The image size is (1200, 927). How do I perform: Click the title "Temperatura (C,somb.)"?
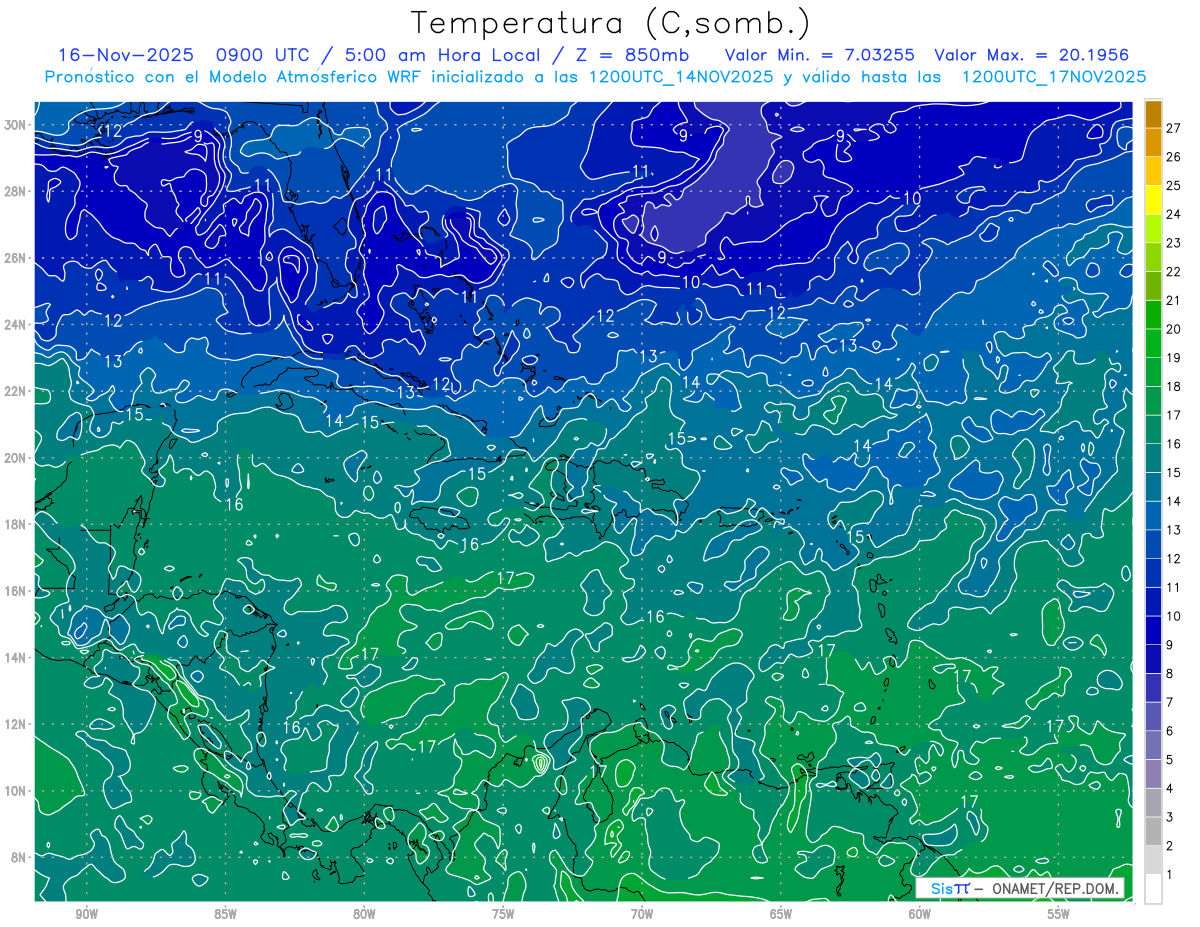(611, 23)
